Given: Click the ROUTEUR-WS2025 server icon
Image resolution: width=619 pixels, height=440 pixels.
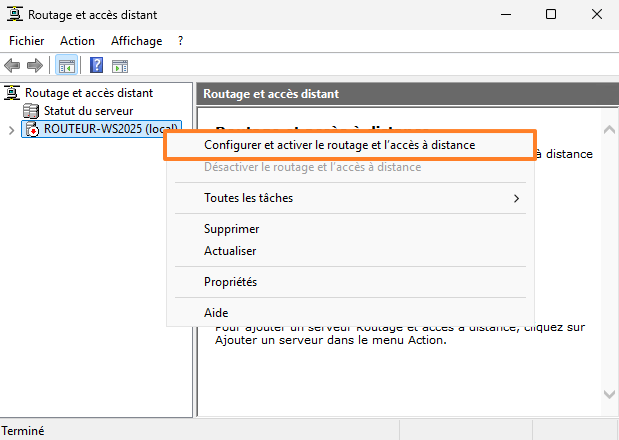Looking at the screenshot, I should tap(31, 129).
